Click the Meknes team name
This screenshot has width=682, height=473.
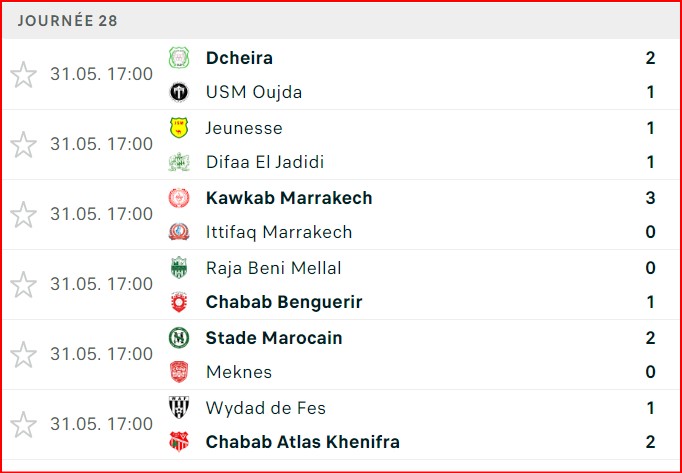[238, 372]
